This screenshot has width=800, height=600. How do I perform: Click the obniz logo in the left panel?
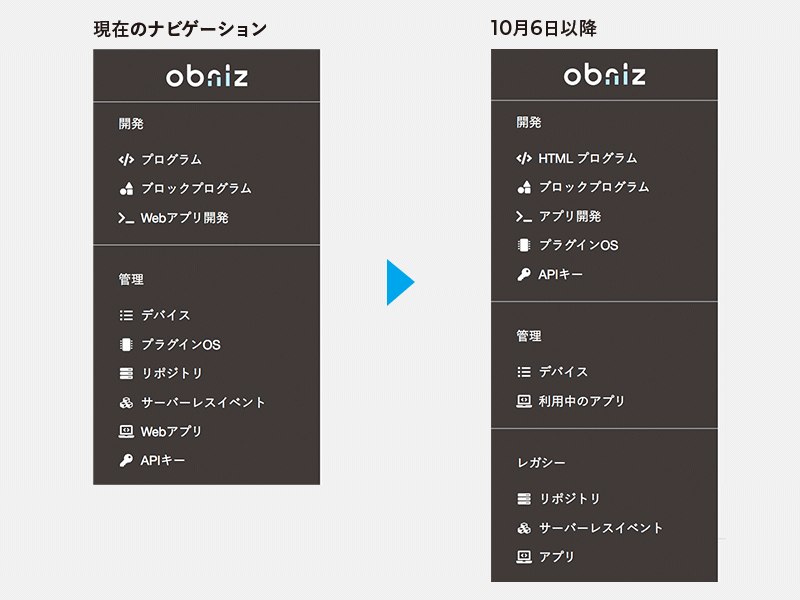pyautogui.click(x=206, y=76)
